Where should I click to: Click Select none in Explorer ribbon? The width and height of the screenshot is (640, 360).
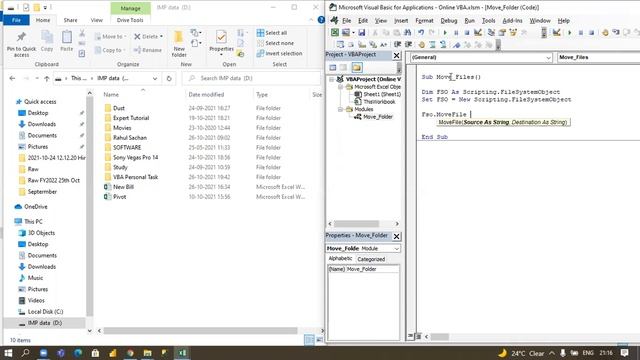pos(276,43)
